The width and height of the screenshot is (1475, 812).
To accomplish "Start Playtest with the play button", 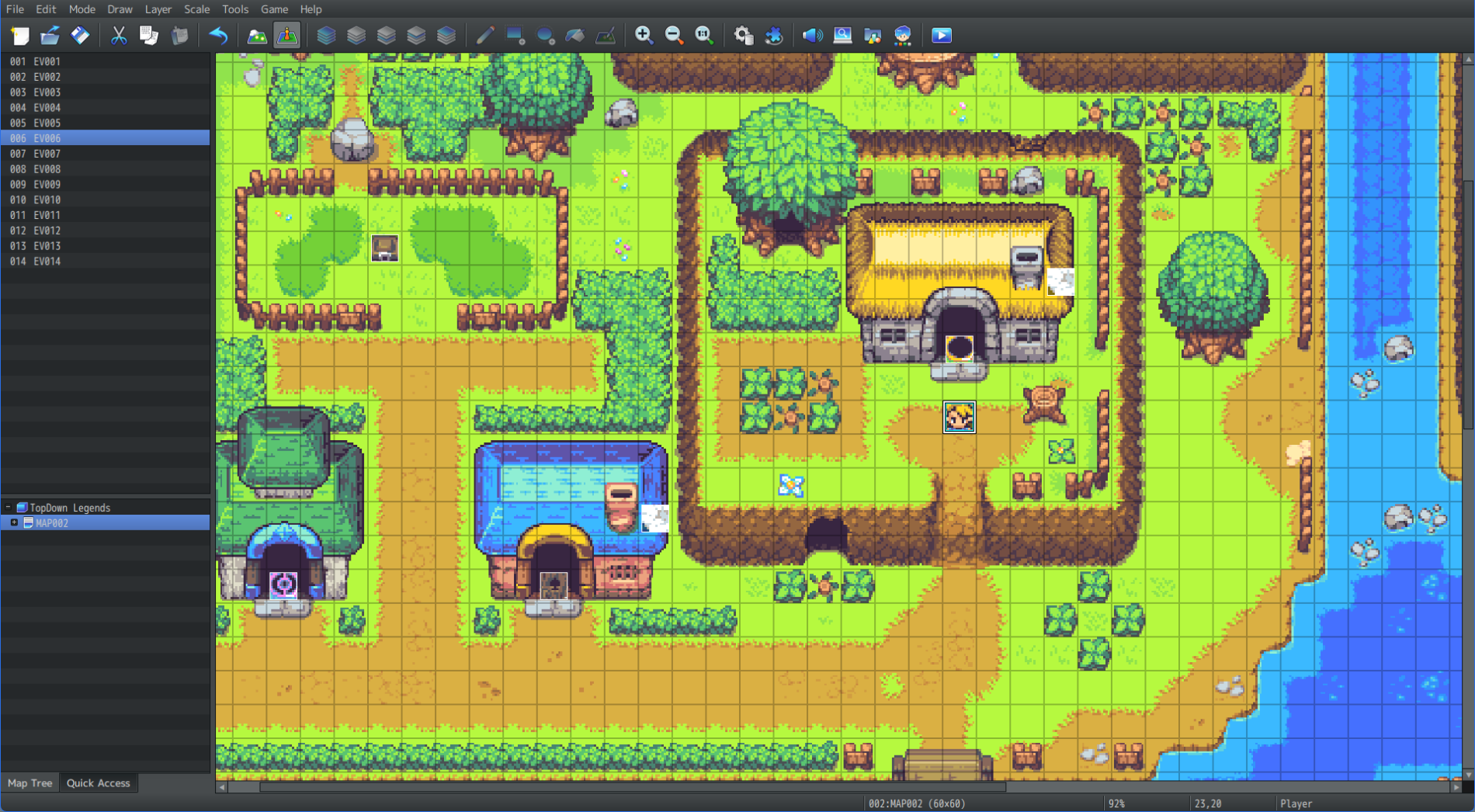I will 942,35.
